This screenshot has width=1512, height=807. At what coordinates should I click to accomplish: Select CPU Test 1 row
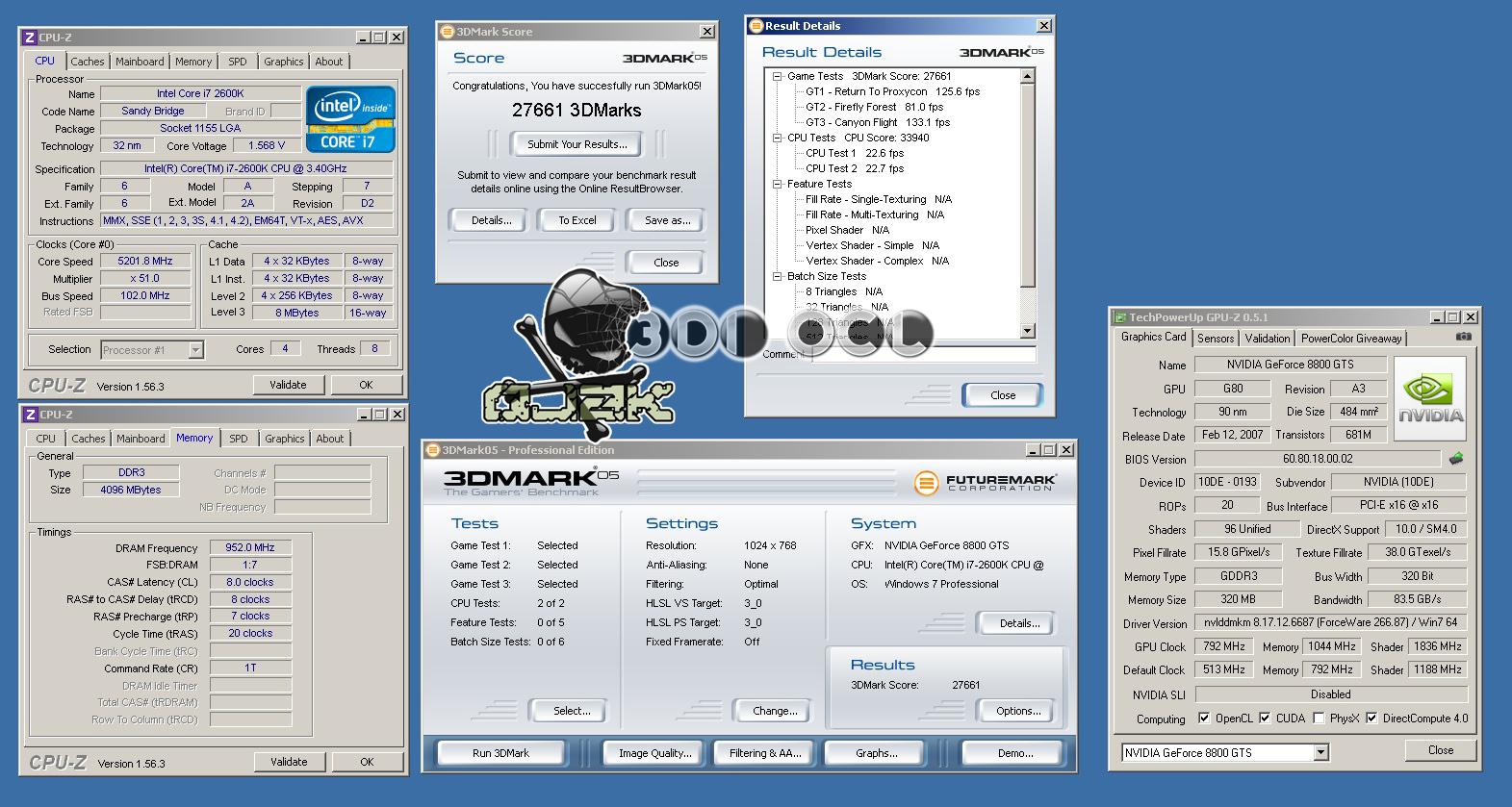855,153
